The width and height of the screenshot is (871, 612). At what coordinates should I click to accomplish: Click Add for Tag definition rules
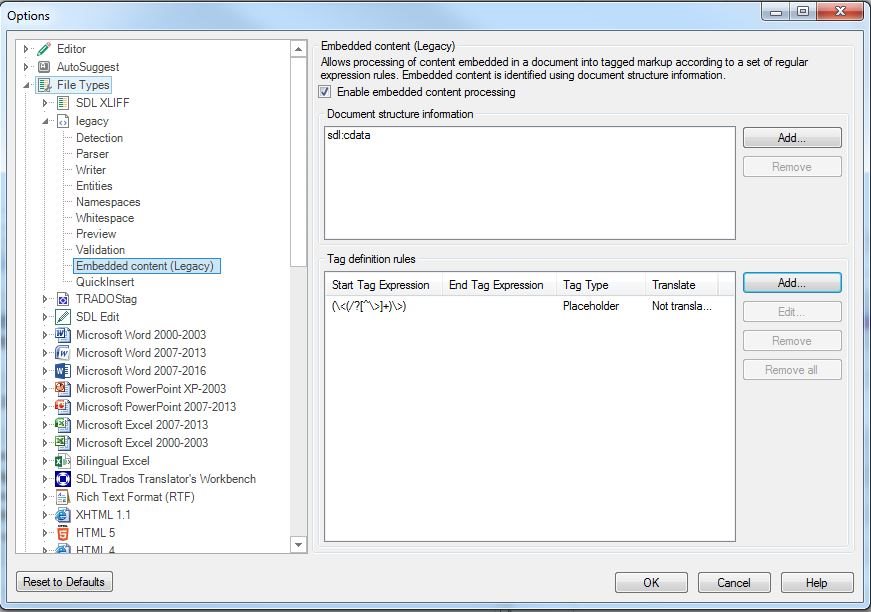(x=792, y=283)
